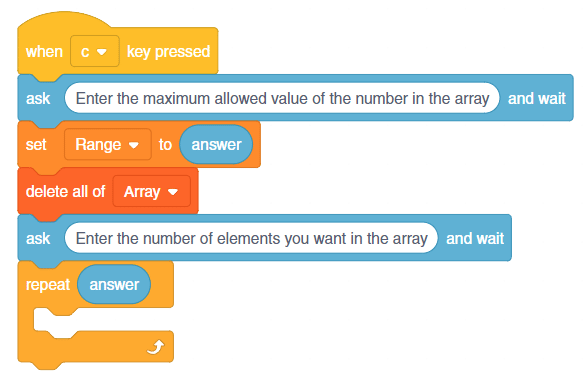Click 'and wait' on the second ask block
The height and width of the screenshot is (376, 587).
tap(475, 238)
